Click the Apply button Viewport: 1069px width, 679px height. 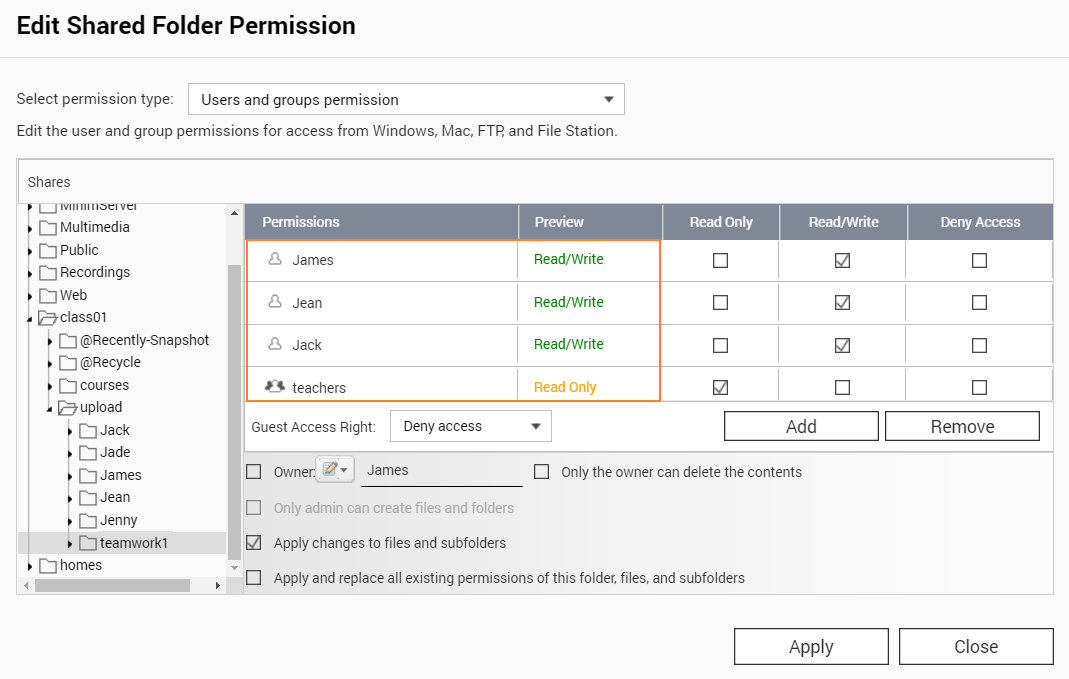(x=811, y=646)
